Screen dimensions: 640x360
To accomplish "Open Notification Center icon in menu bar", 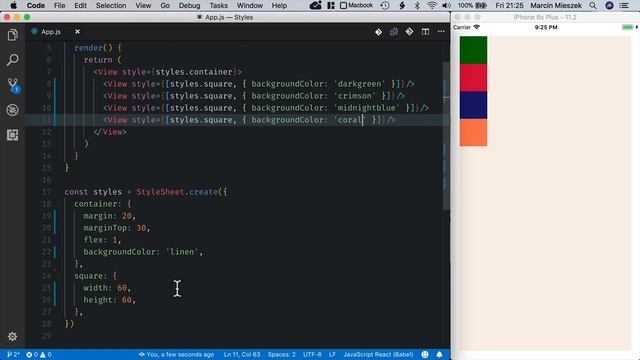I will click(x=624, y=5).
